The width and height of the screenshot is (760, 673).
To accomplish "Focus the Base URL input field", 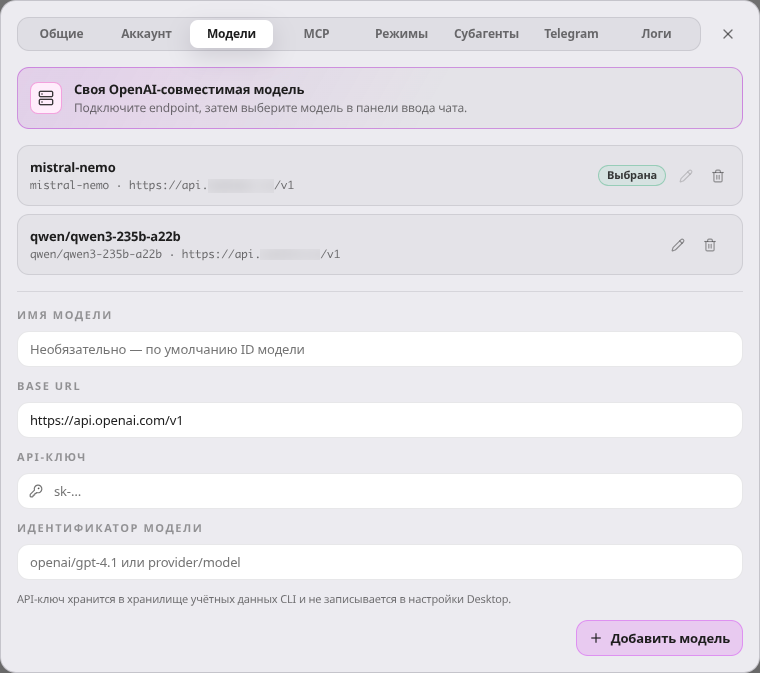I will (380, 420).
